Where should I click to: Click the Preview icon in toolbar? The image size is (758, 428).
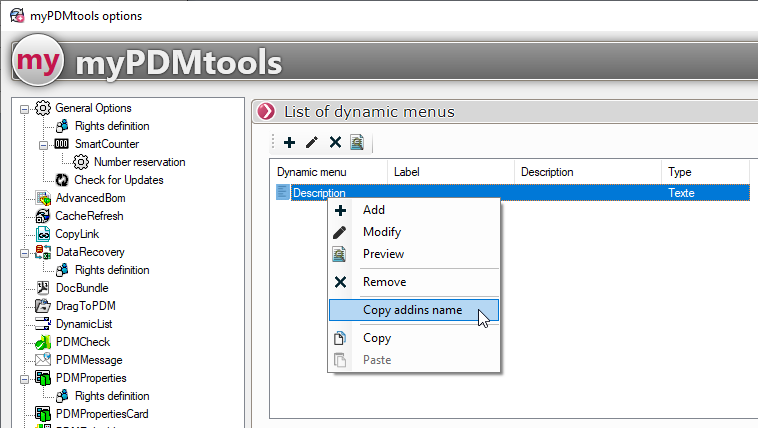click(x=357, y=144)
